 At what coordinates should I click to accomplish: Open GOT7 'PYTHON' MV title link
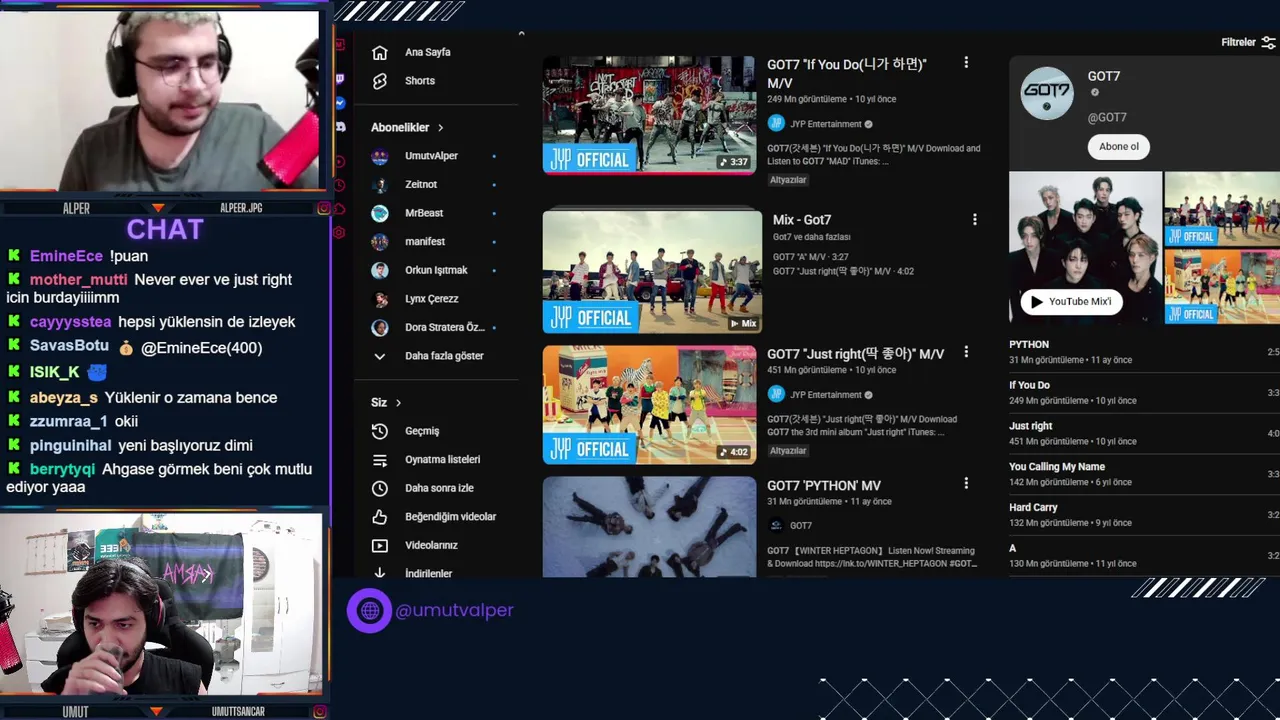click(824, 486)
